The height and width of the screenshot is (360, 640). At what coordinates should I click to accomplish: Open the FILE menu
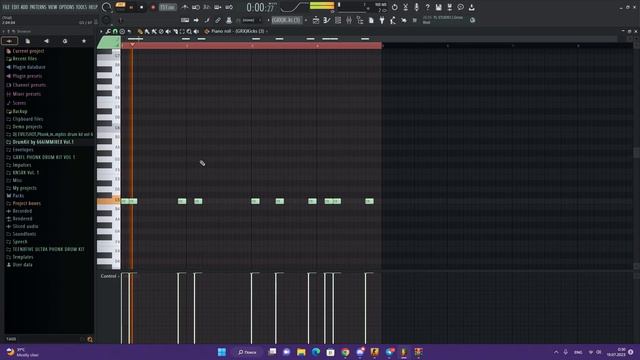click(x=6, y=7)
